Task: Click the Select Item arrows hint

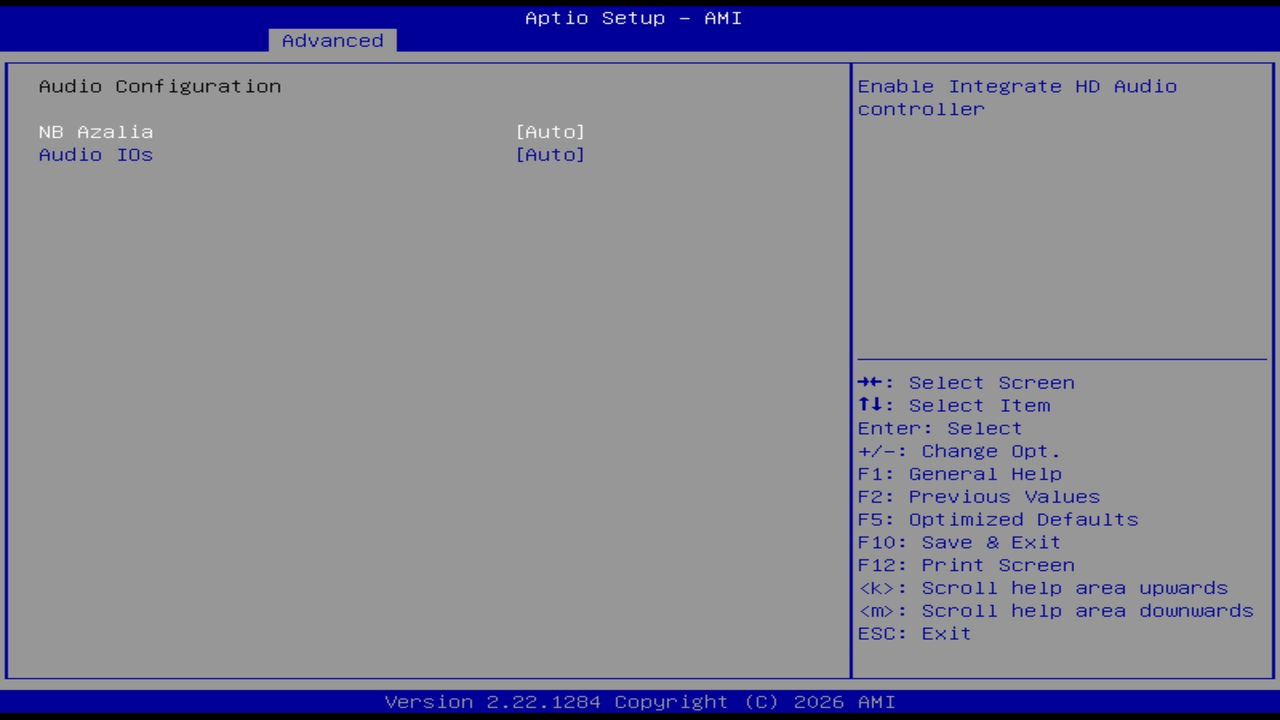Action: [954, 406]
